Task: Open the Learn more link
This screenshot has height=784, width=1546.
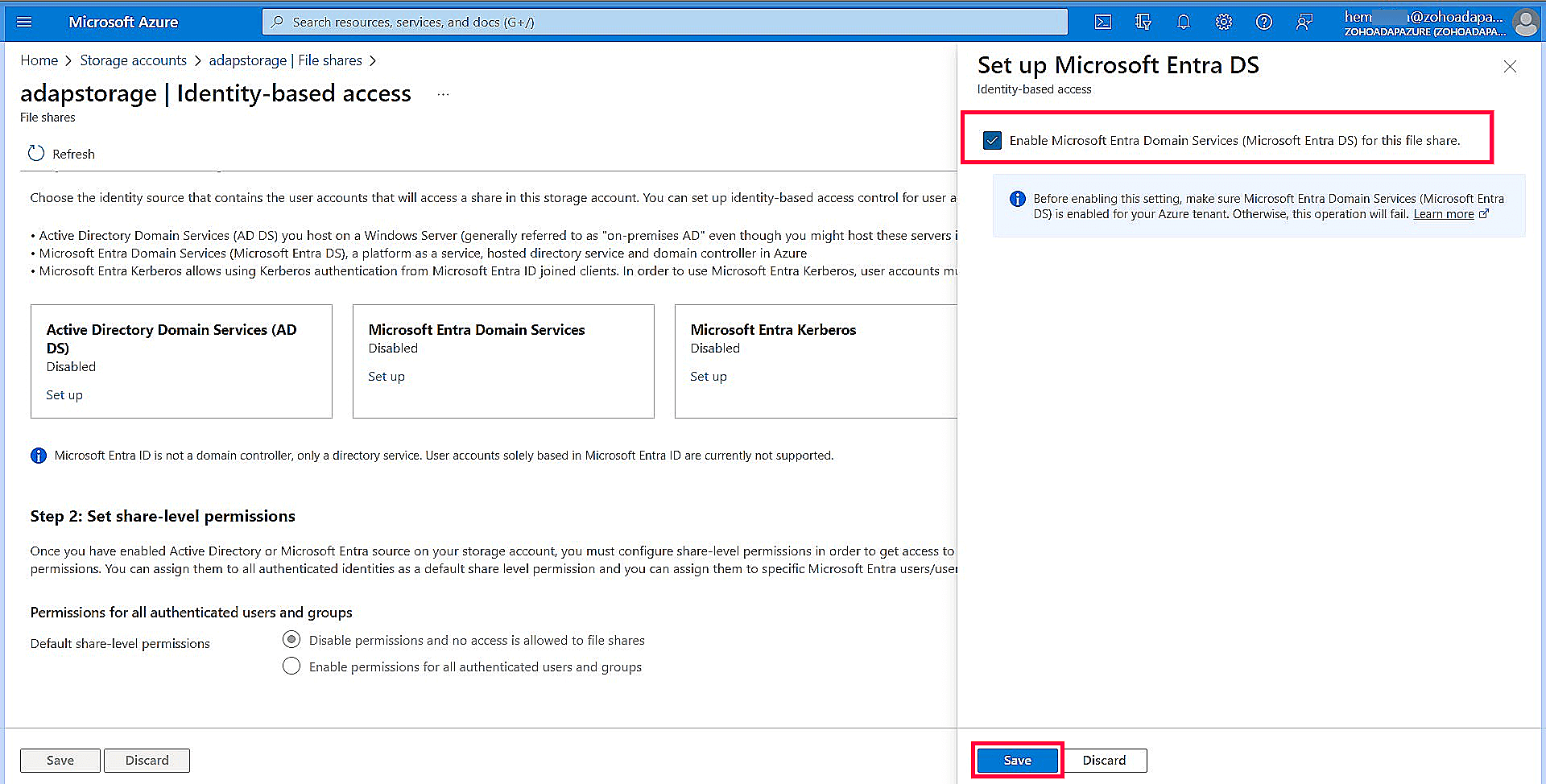Action: tap(1442, 214)
